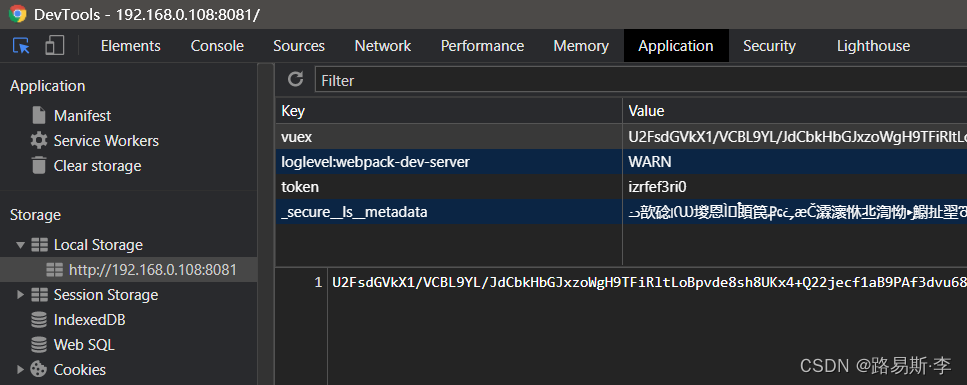Select the _secure__ls__metadata key
This screenshot has width=967, height=385.
pos(449,212)
